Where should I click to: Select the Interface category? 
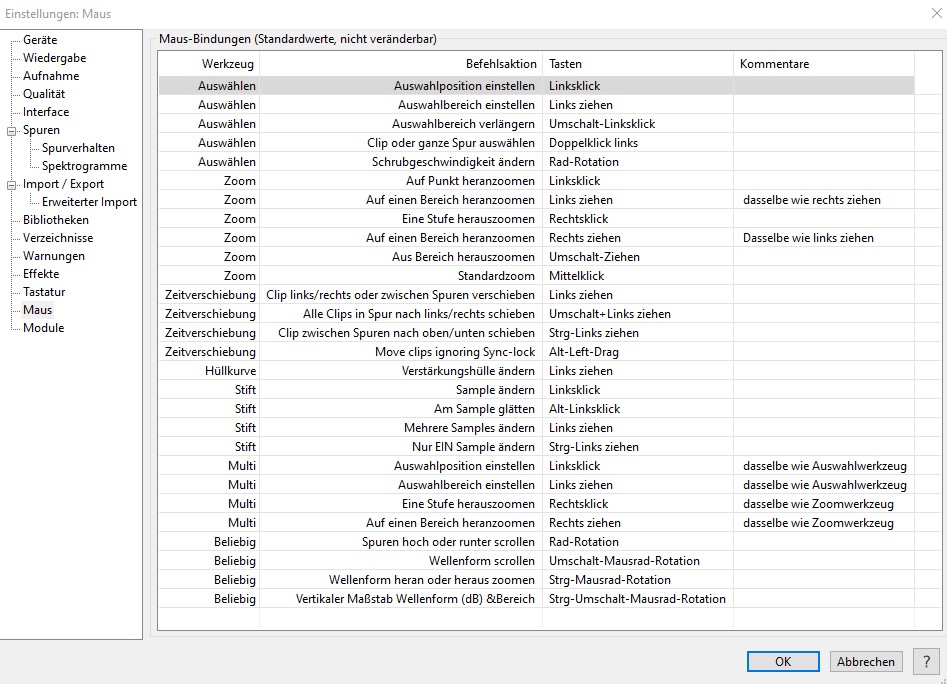coord(46,112)
